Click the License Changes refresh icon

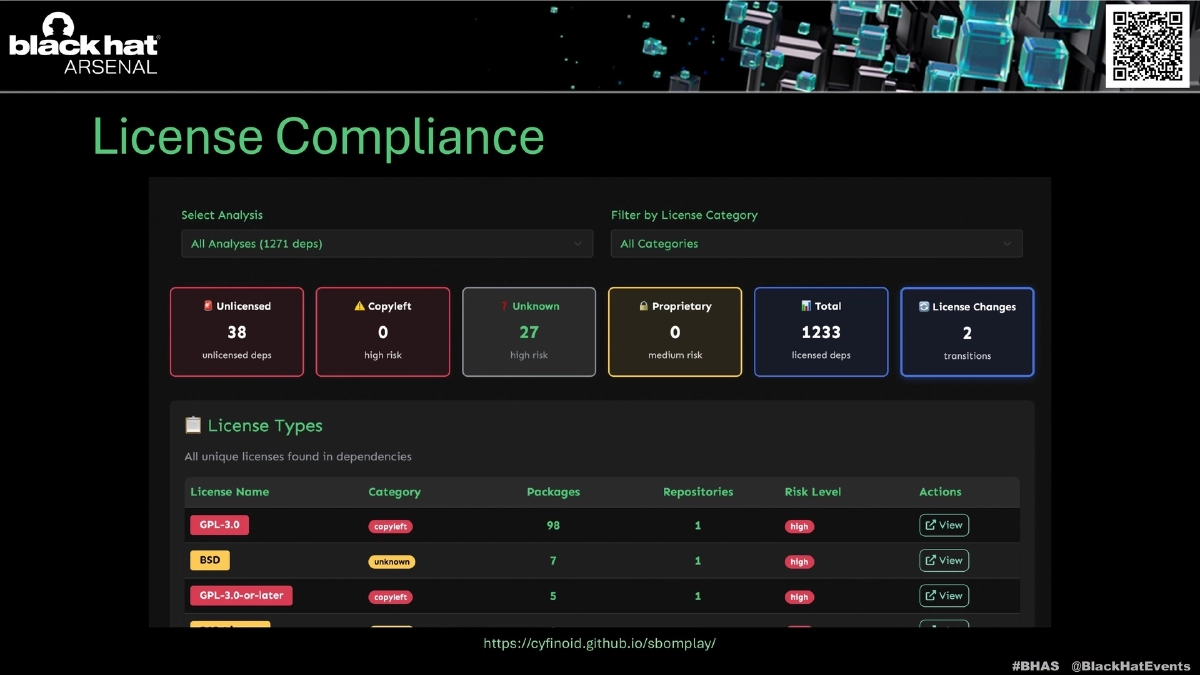coord(924,307)
